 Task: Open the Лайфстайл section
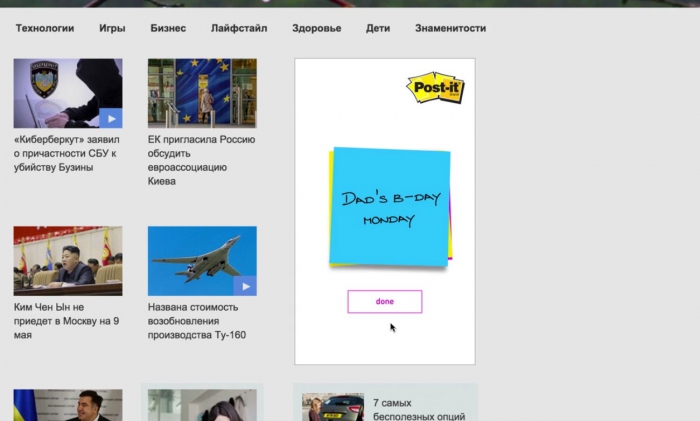coord(239,28)
